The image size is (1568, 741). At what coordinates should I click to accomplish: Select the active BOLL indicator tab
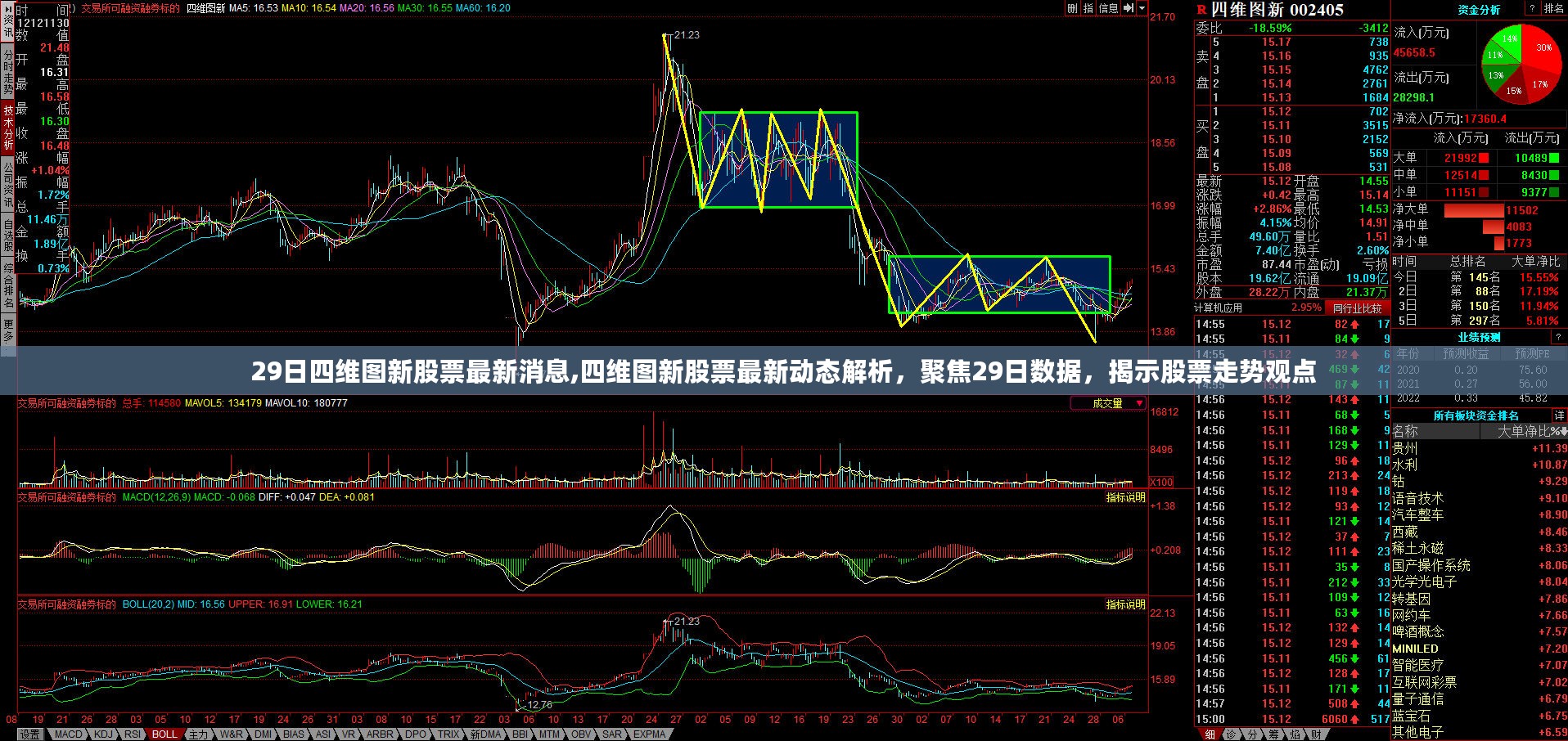coord(164,734)
